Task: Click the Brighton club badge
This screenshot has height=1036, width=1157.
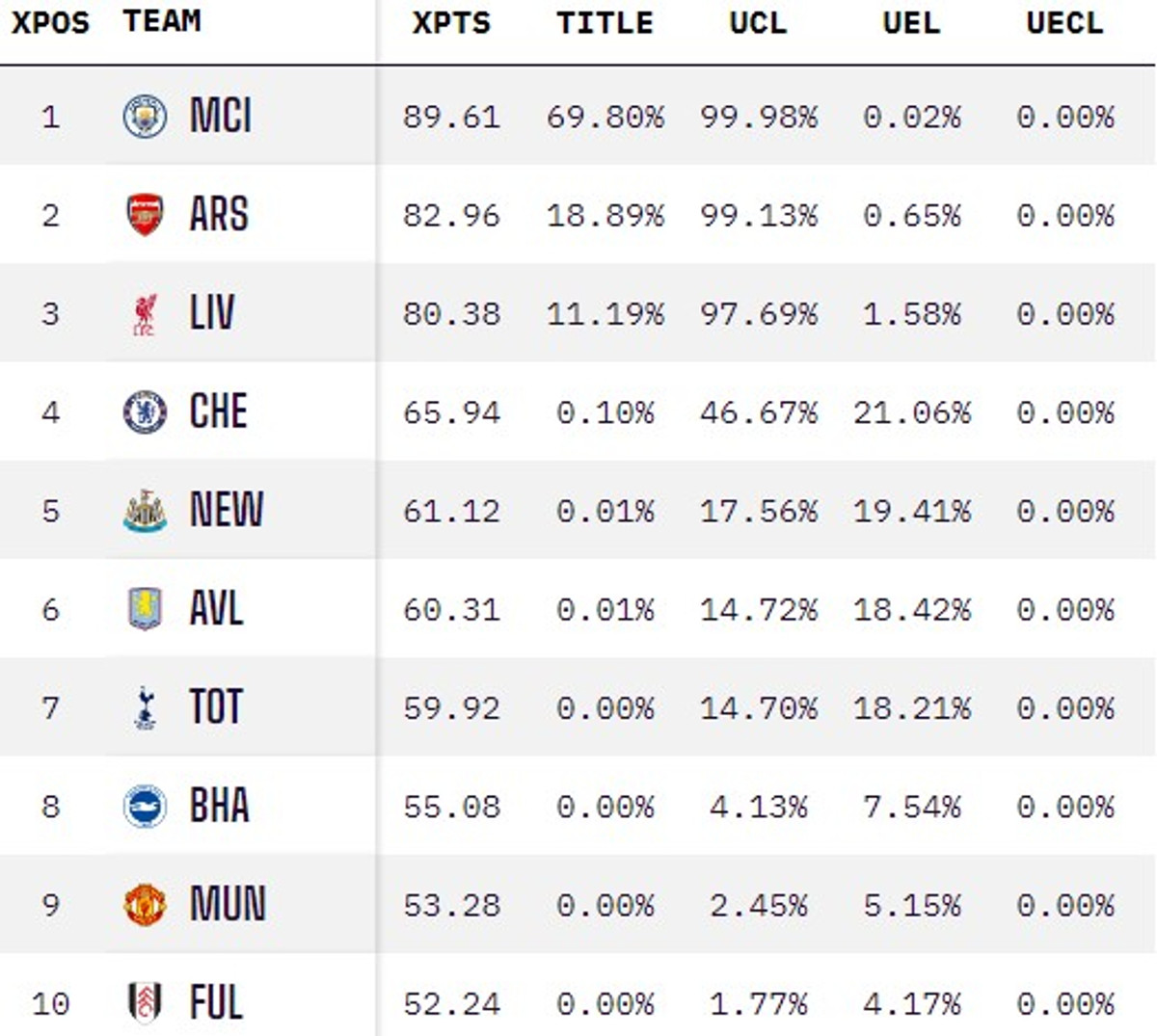Action: [145, 807]
